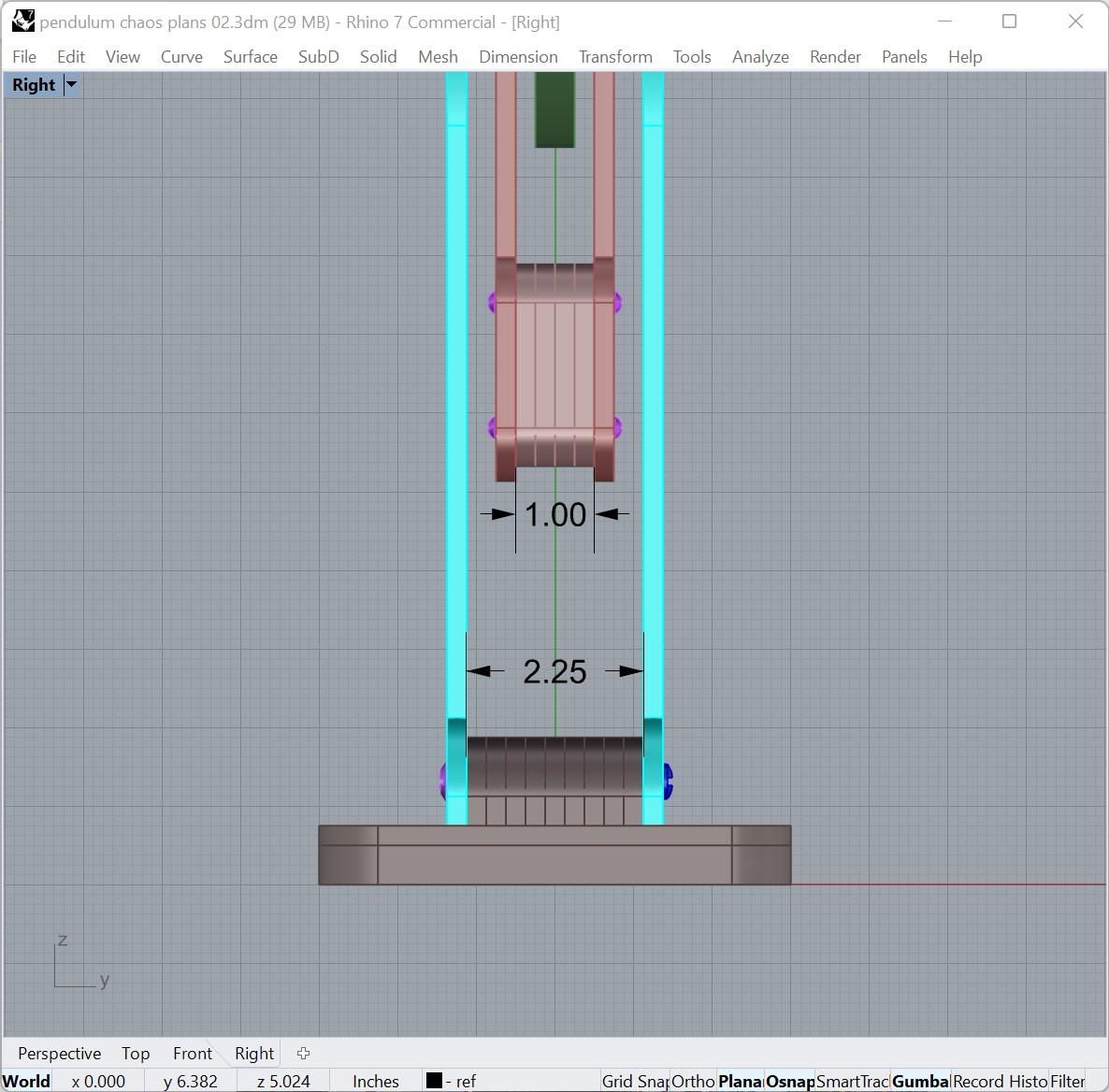
Task: Open the SubD menu
Action: pos(318,57)
